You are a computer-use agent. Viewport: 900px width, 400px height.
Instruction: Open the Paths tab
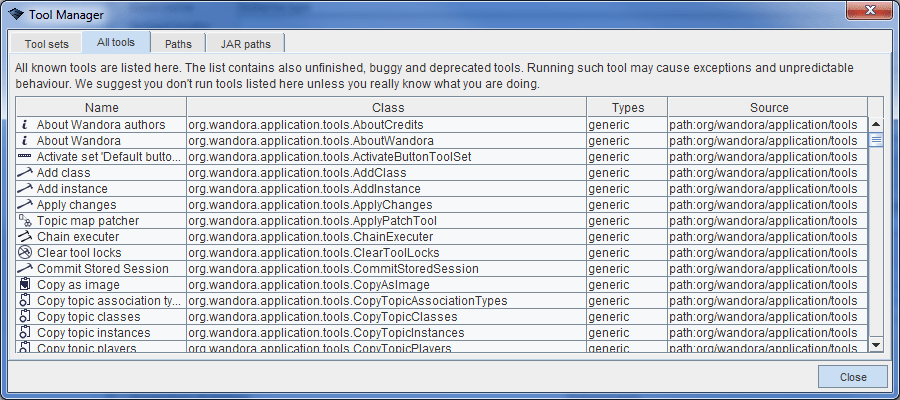point(178,44)
